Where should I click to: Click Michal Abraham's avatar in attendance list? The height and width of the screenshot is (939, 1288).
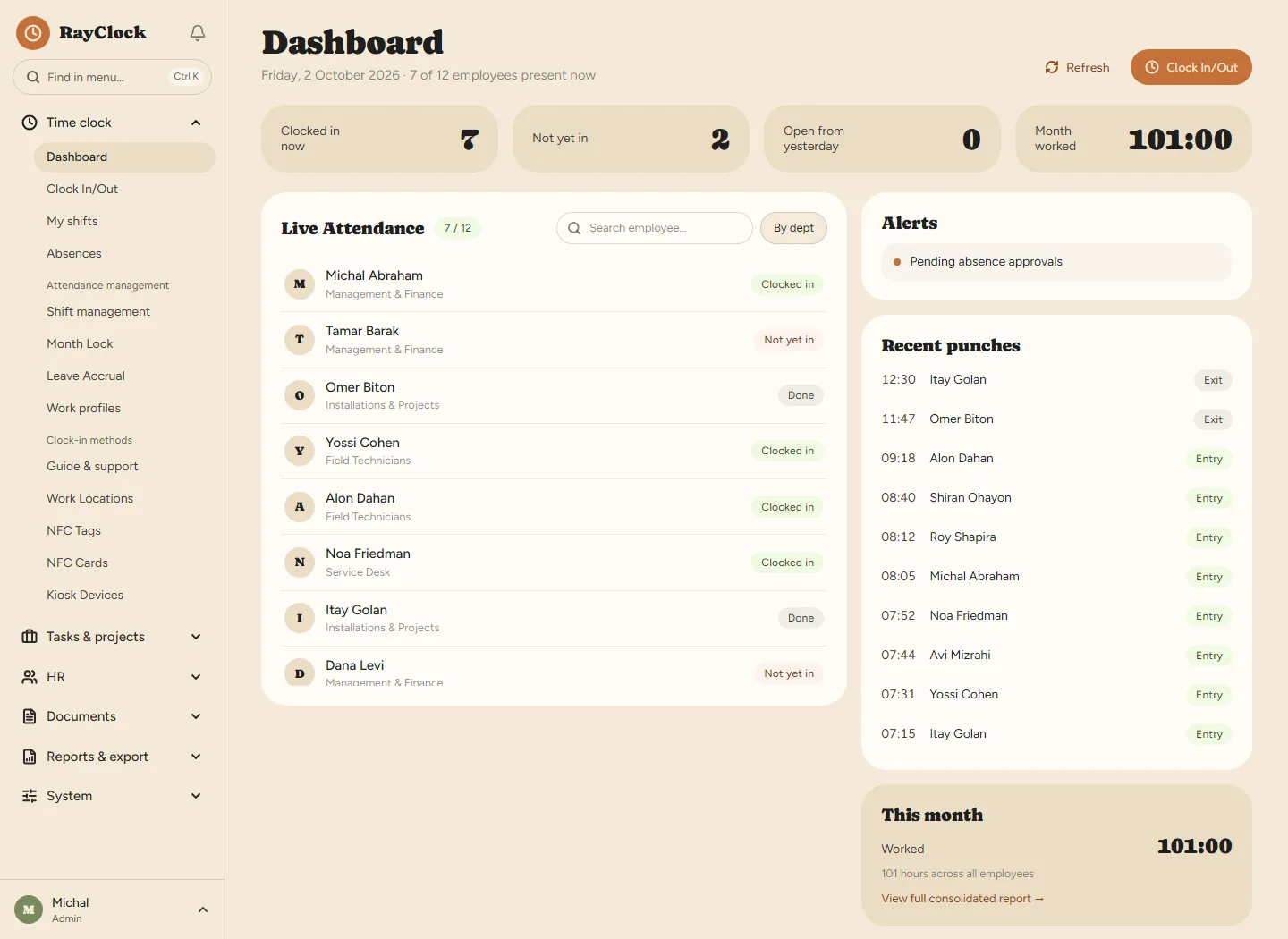point(300,284)
